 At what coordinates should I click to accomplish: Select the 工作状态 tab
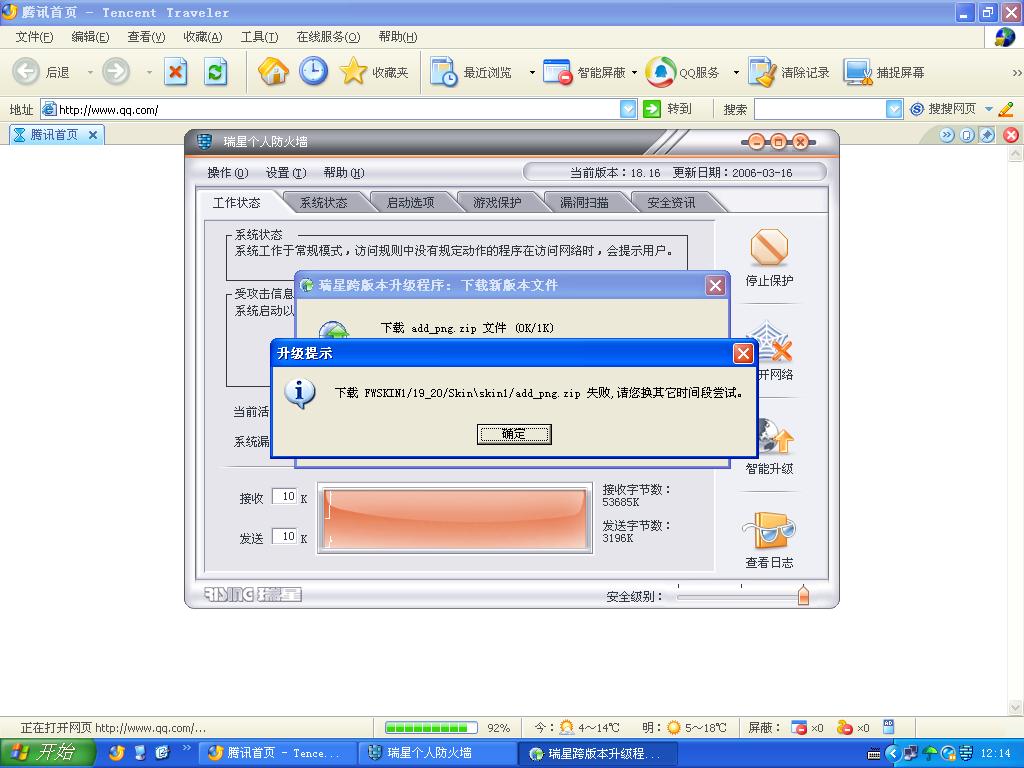pyautogui.click(x=236, y=202)
